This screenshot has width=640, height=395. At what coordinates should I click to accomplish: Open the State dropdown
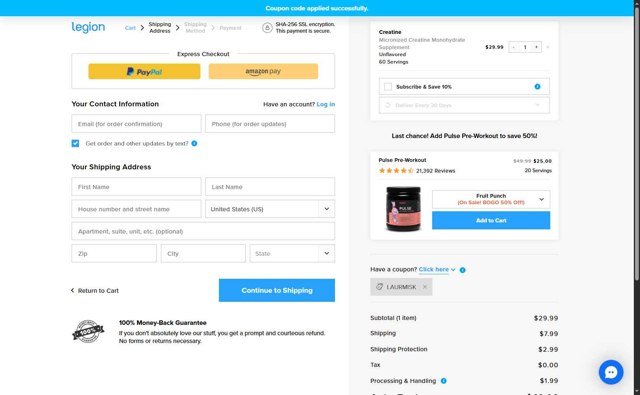pos(292,253)
